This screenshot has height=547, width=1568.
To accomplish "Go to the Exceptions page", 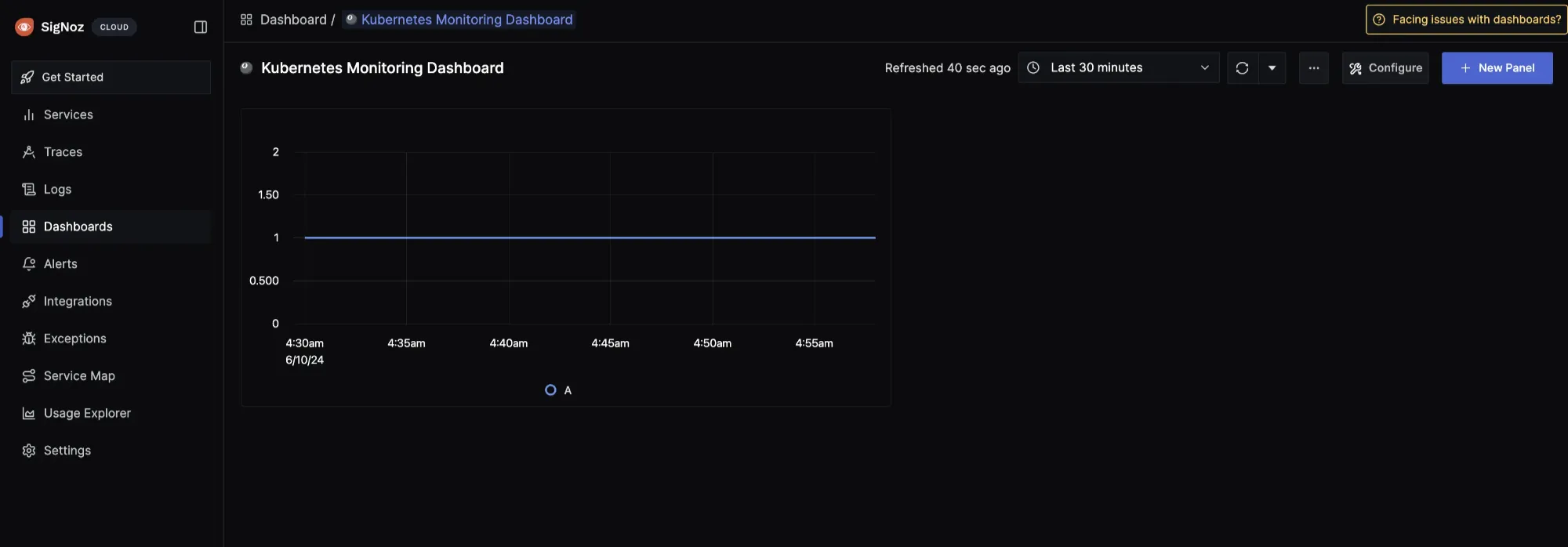I will click(x=111, y=339).
